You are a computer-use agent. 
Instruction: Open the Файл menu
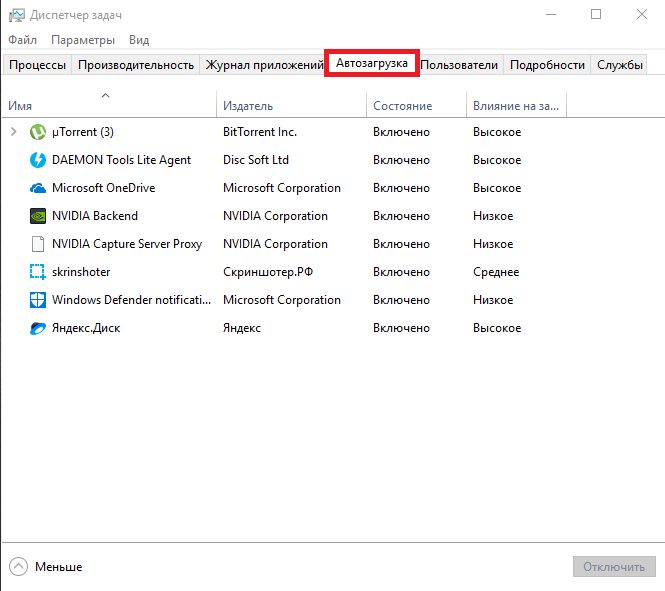[22, 40]
